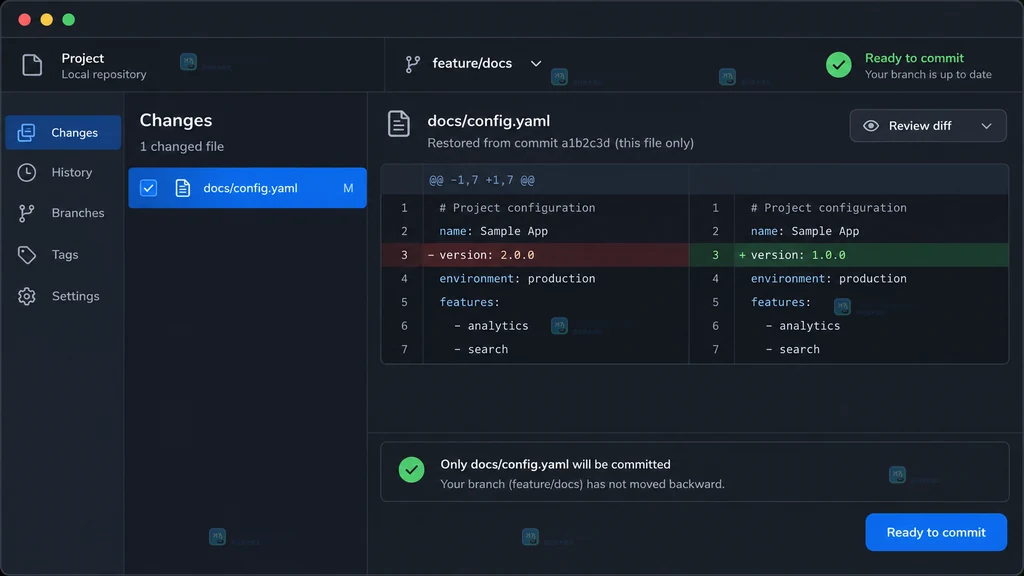
Task: Click the Changes panel heading
Action: [x=176, y=120]
